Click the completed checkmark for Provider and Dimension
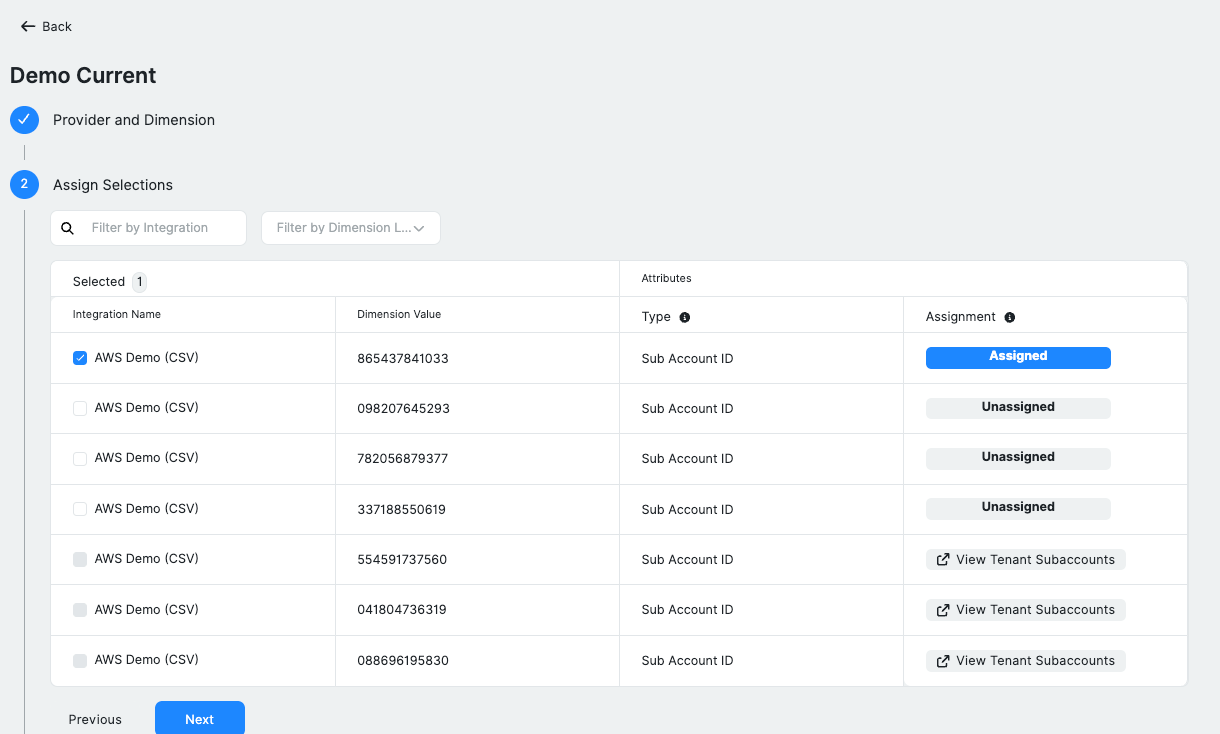Image resolution: width=1220 pixels, height=734 pixels. pos(24,120)
